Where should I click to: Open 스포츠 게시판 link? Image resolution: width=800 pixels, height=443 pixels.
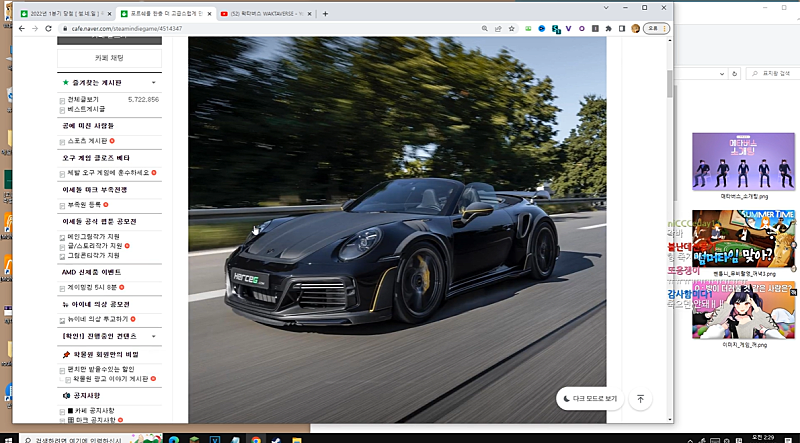(87, 141)
